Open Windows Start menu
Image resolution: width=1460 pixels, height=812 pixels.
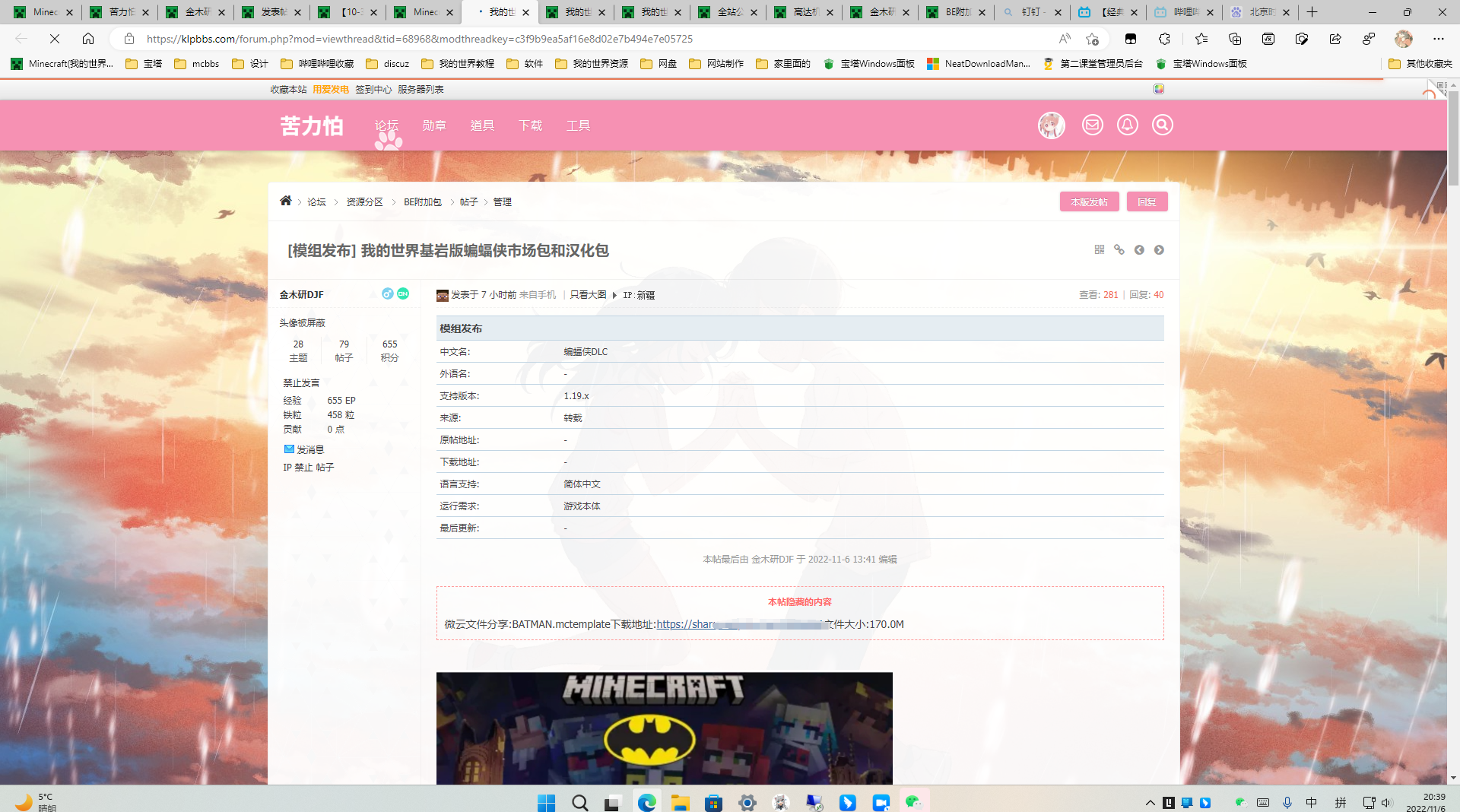546,802
